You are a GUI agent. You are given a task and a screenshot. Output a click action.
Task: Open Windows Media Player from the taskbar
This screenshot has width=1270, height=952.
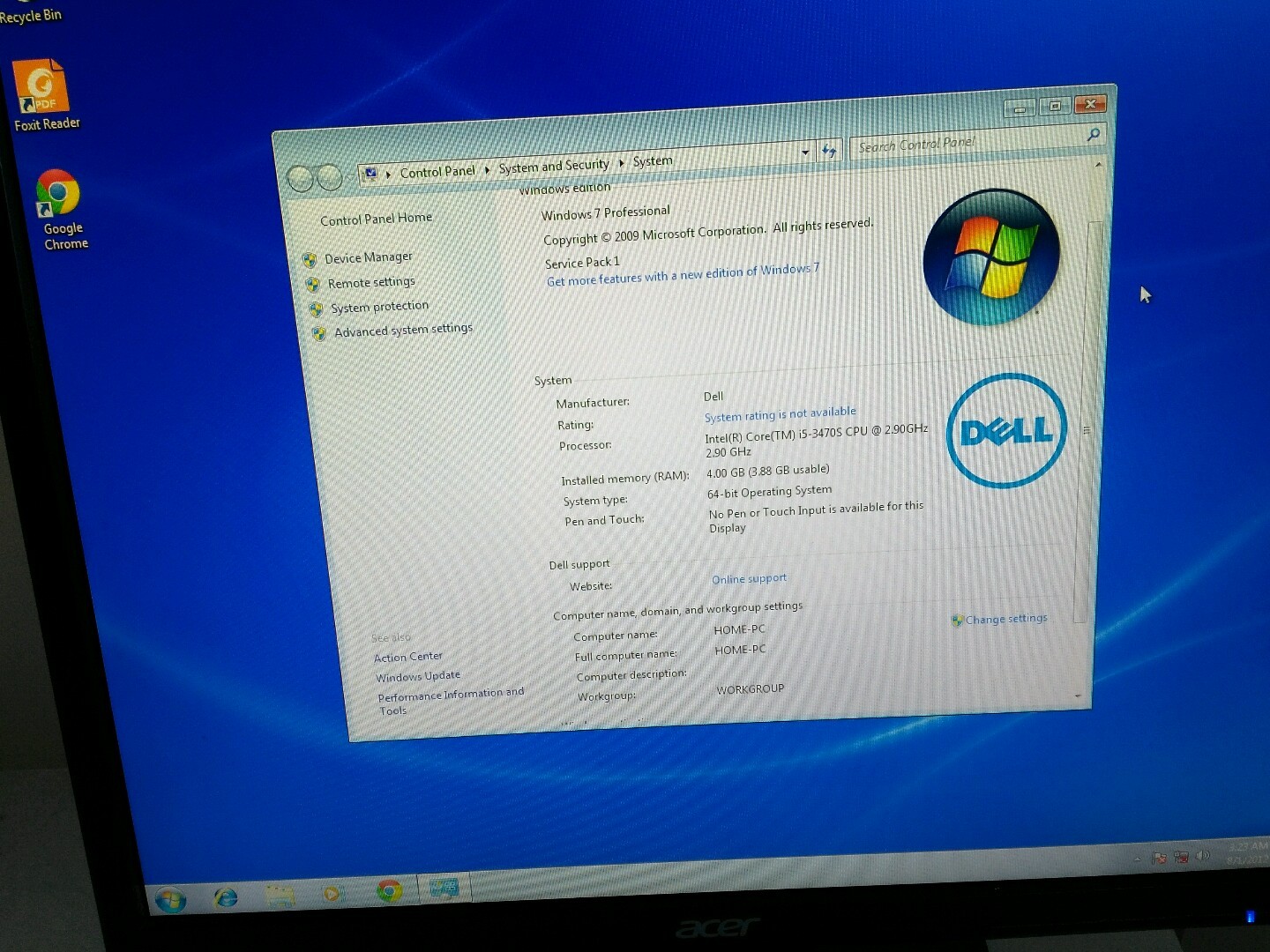332,894
